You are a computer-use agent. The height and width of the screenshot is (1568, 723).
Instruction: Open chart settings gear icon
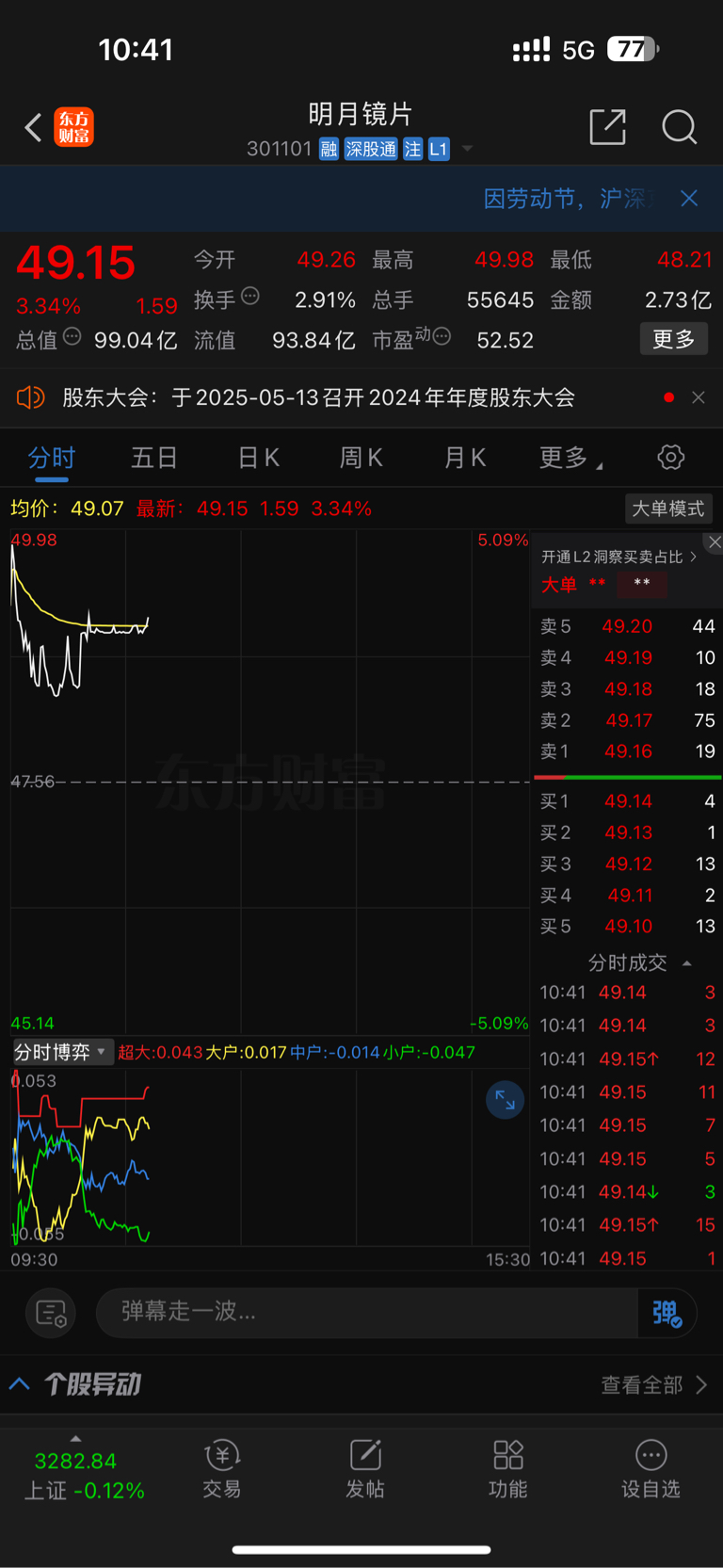671,458
